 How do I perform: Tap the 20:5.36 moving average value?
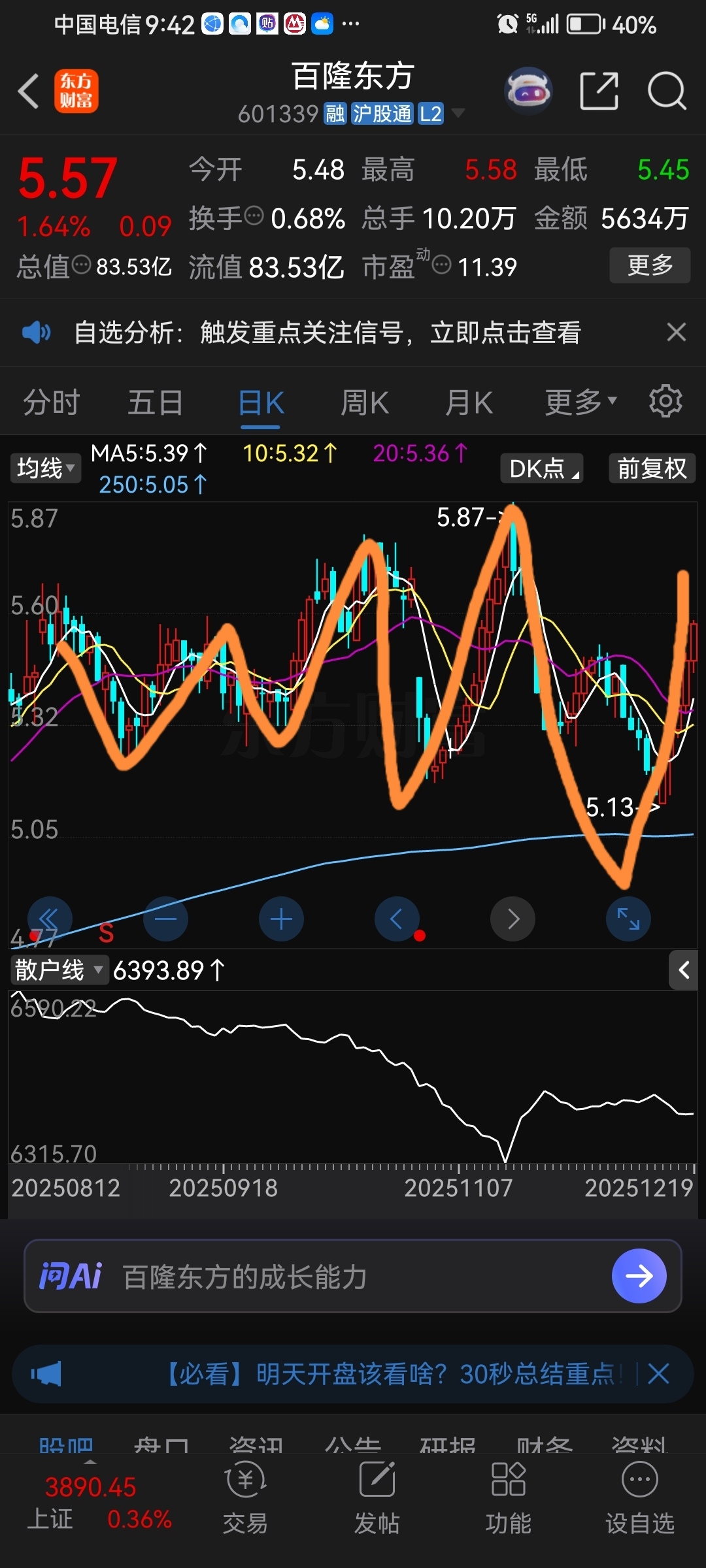(420, 453)
